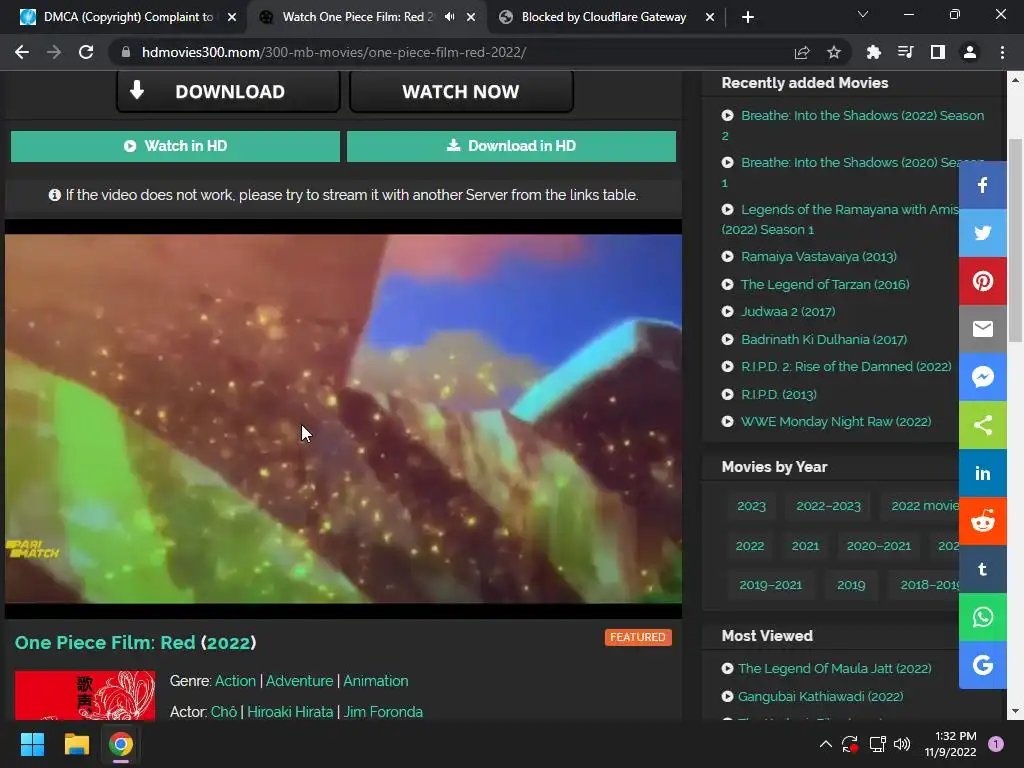1024x768 pixels.
Task: Go back to previous page
Action: click(x=22, y=52)
